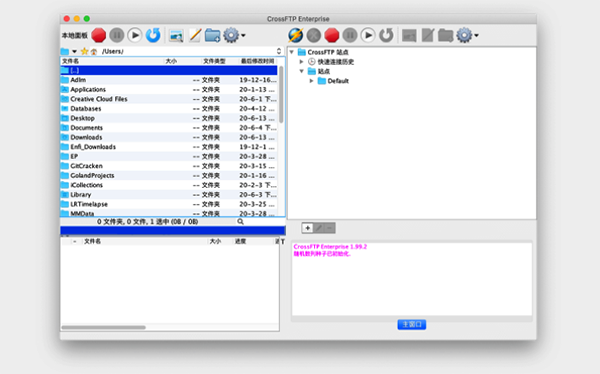Collapse the 站点 tree node

click(302, 71)
